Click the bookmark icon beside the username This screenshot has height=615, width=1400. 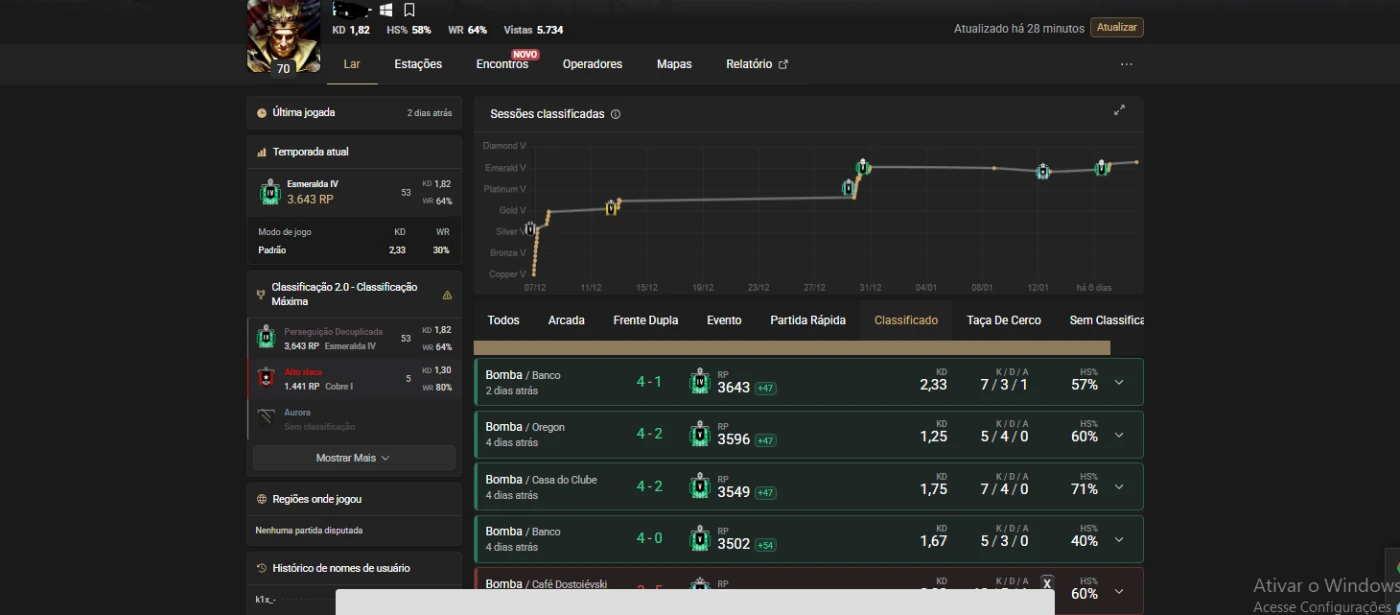coord(409,10)
